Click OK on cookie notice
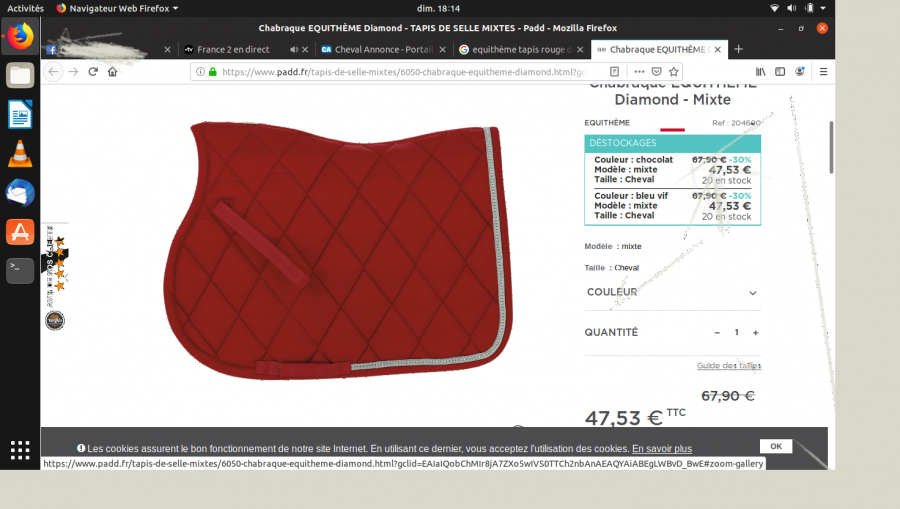Screen dimensions: 900x509 tap(775, 446)
